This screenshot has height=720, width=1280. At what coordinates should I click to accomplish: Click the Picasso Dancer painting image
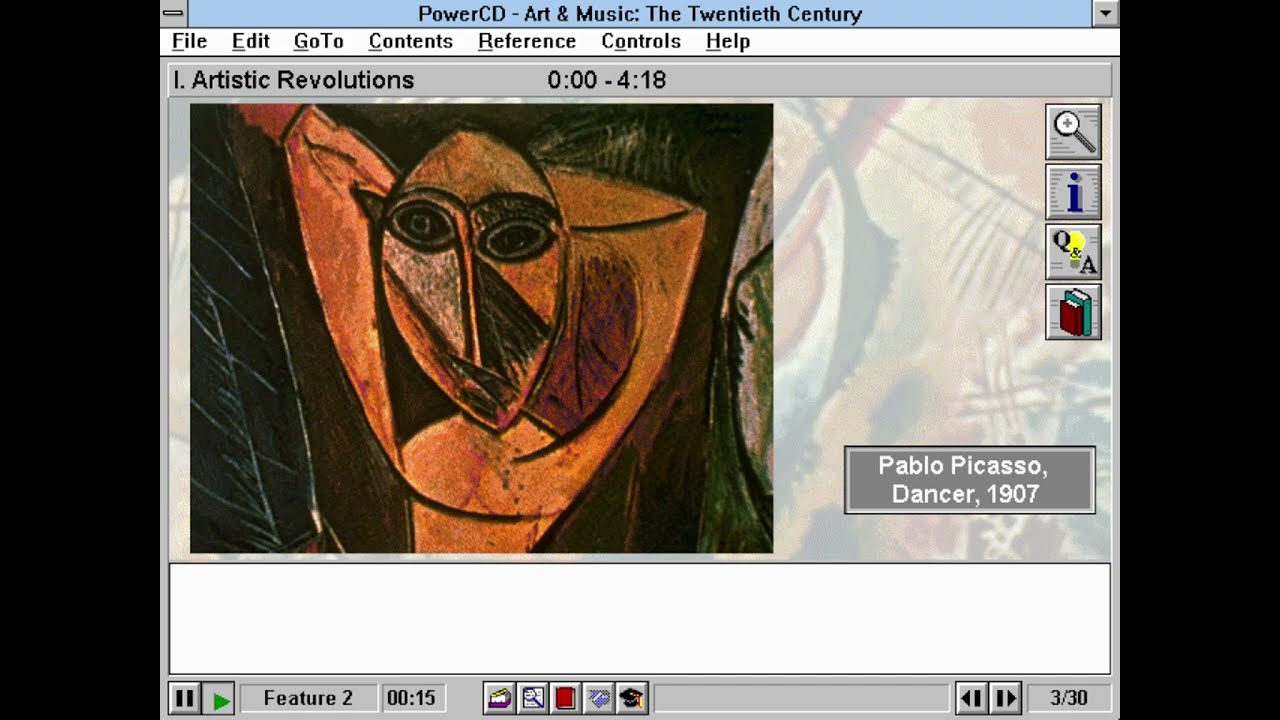click(481, 328)
